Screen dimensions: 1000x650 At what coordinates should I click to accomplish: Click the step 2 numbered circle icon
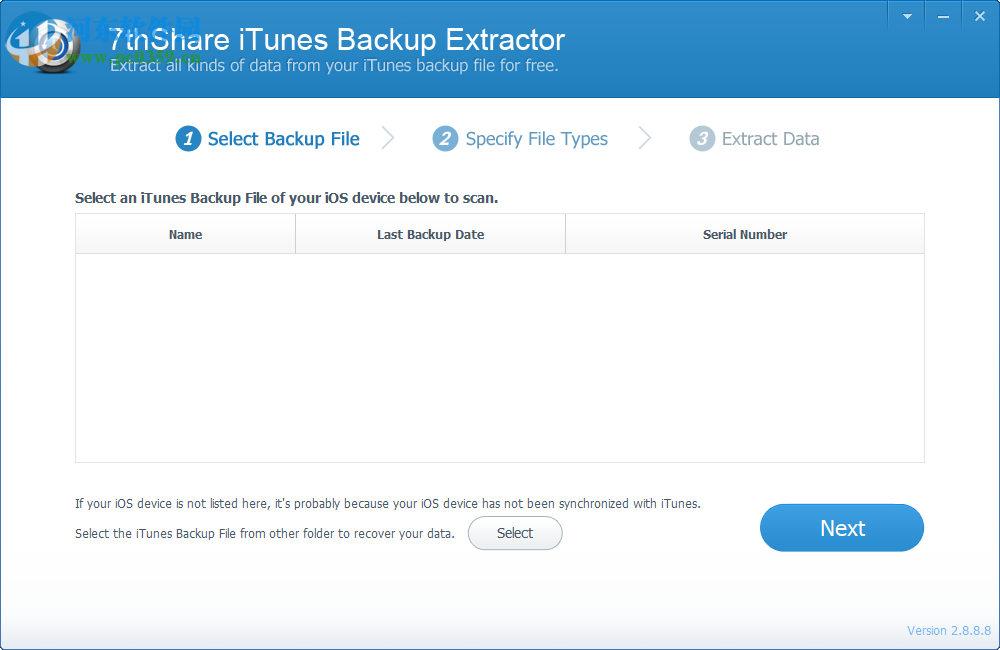(445, 138)
